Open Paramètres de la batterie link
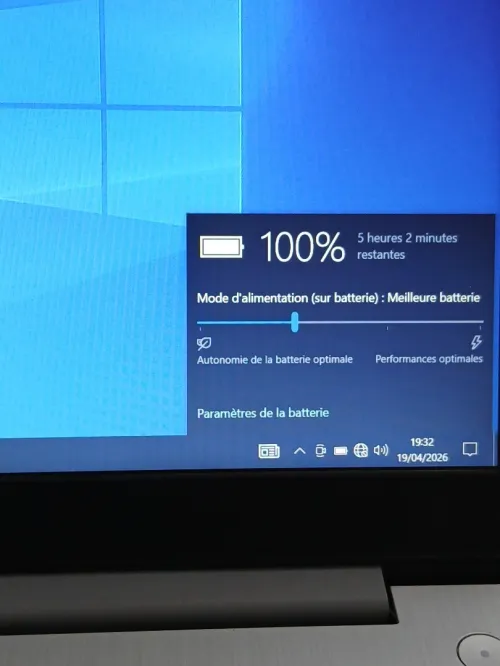This screenshot has height=666, width=500. click(263, 413)
